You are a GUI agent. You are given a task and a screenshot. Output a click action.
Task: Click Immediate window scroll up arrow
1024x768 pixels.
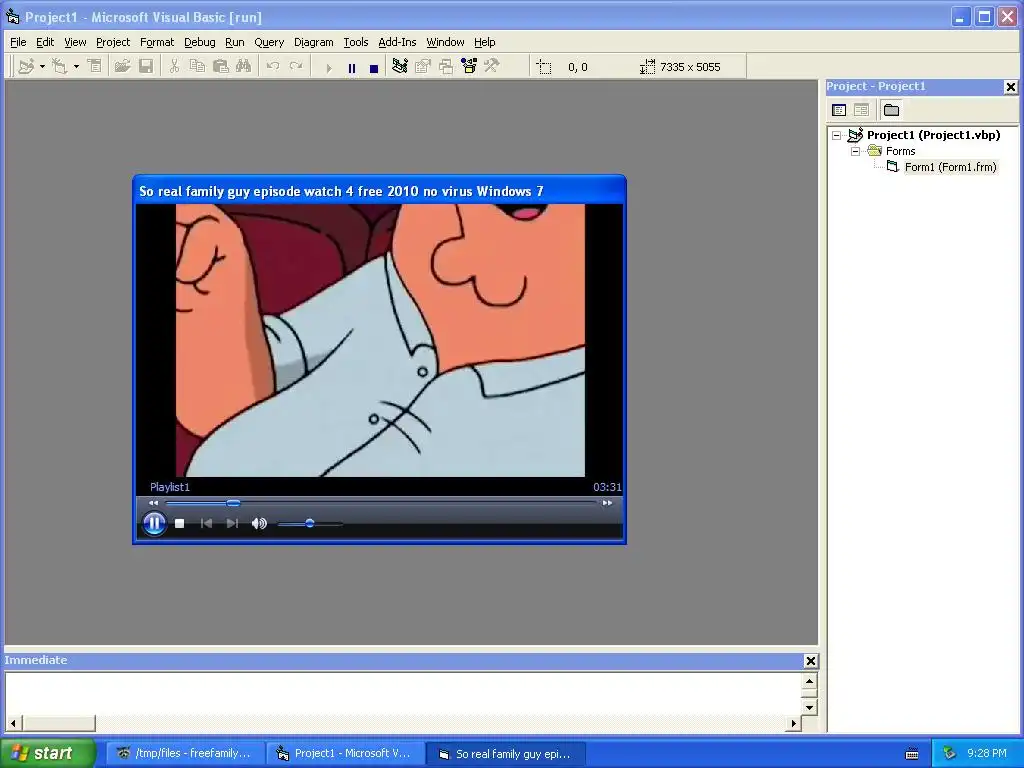click(x=809, y=682)
